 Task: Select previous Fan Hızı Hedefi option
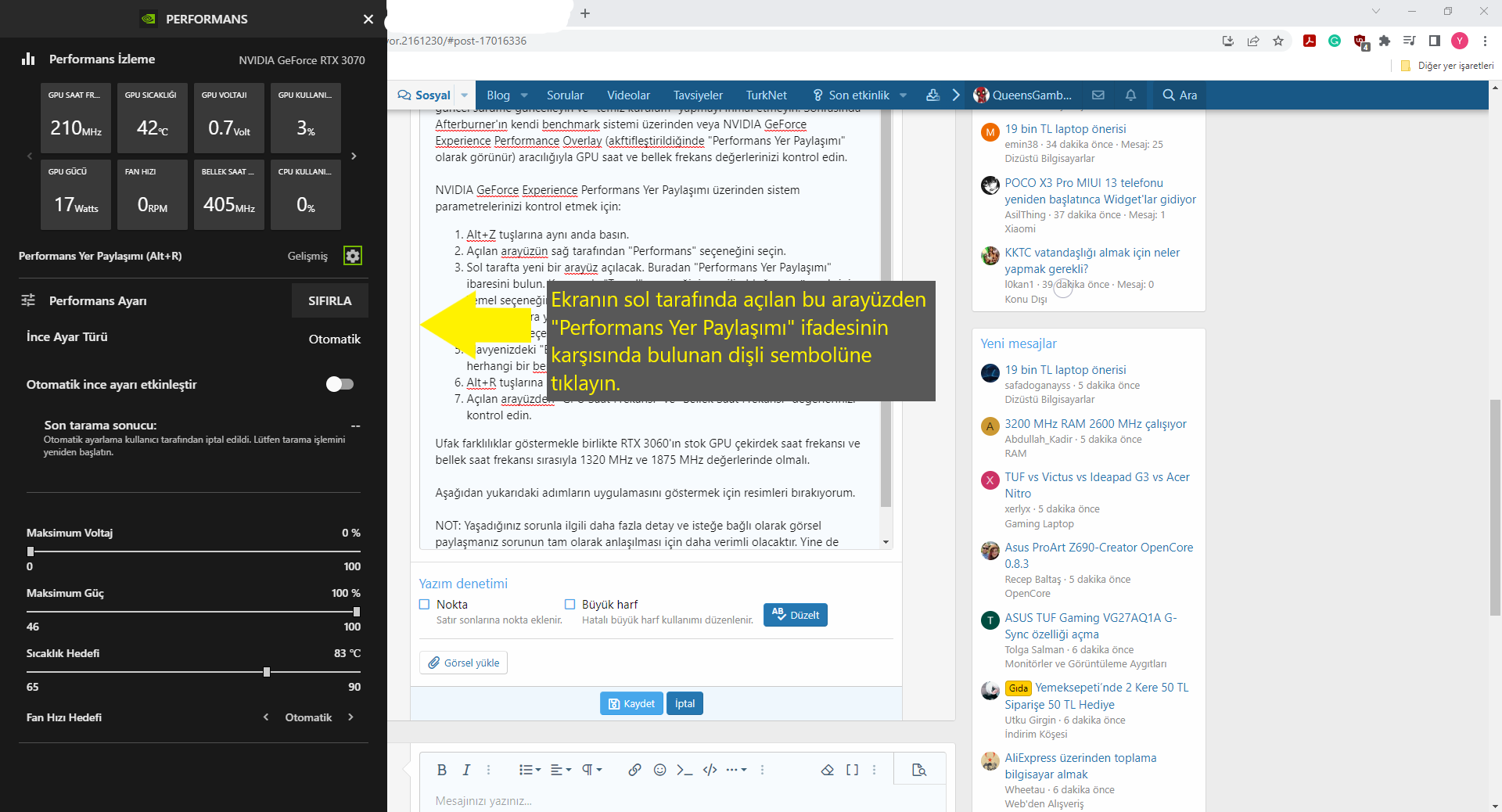pyautogui.click(x=266, y=717)
